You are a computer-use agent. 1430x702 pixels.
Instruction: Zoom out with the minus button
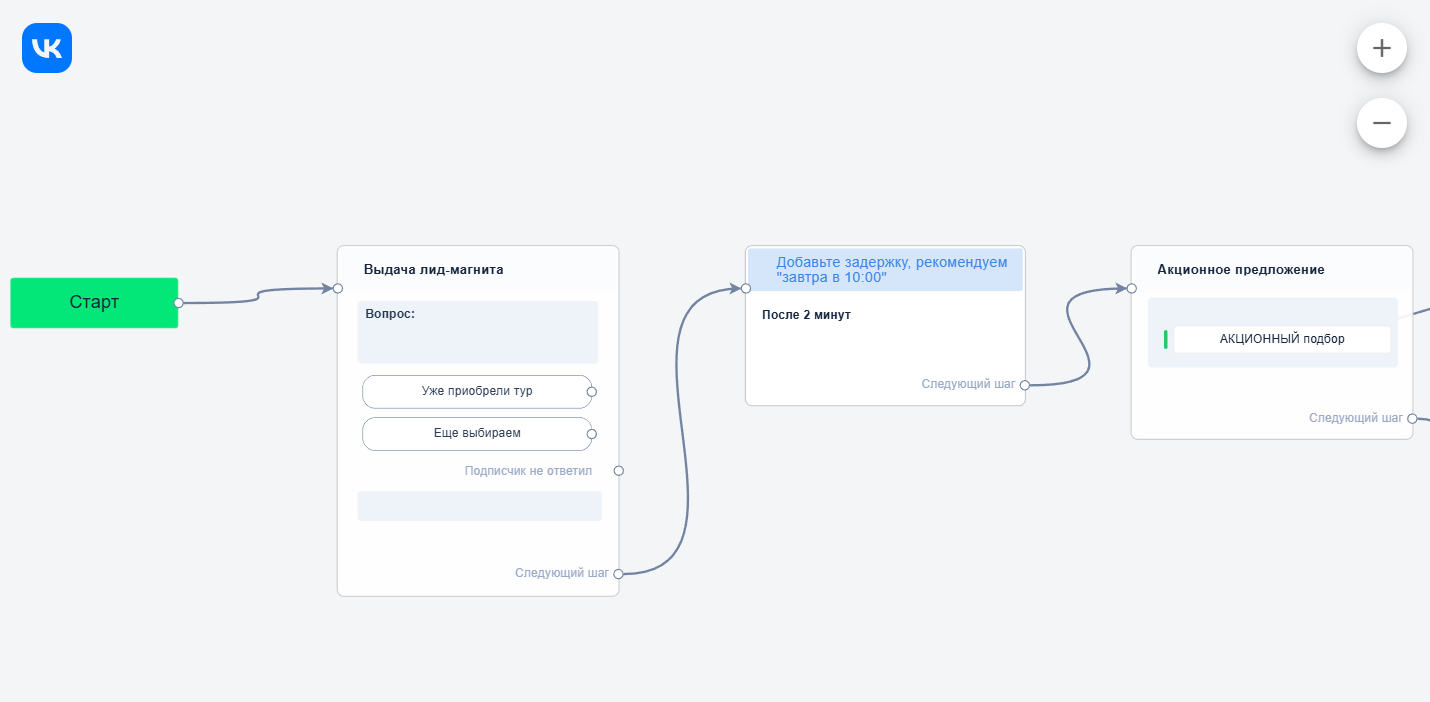(x=1381, y=123)
